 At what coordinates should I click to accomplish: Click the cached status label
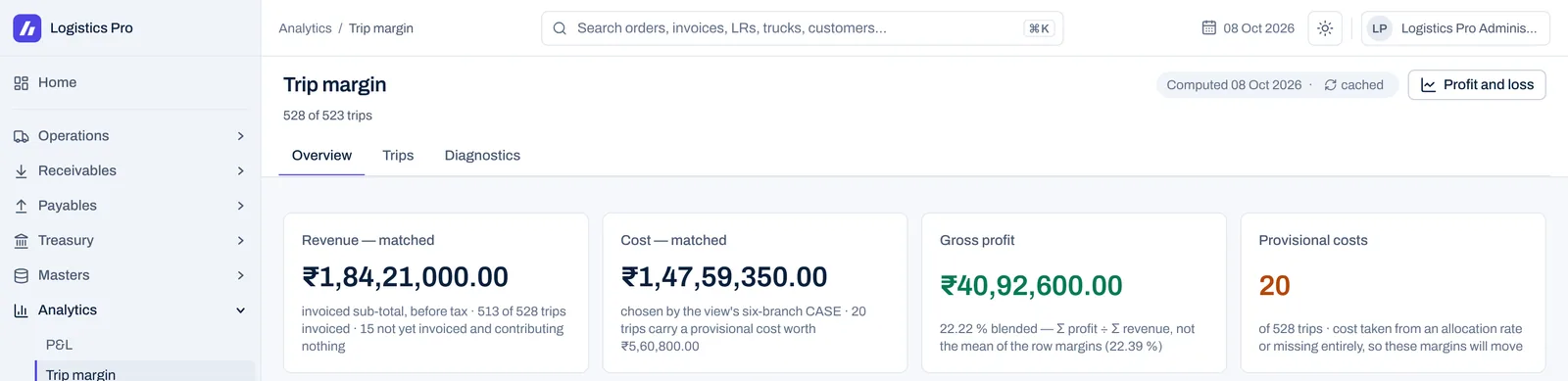[x=1362, y=85]
